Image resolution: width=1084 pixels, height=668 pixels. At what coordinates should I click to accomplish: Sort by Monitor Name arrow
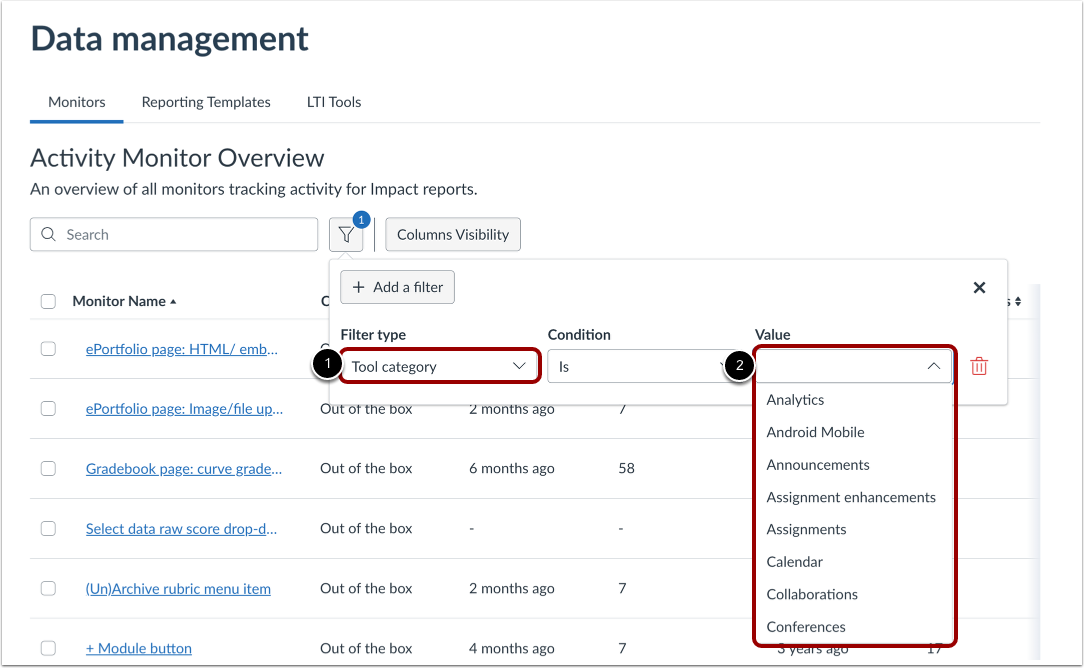174,301
